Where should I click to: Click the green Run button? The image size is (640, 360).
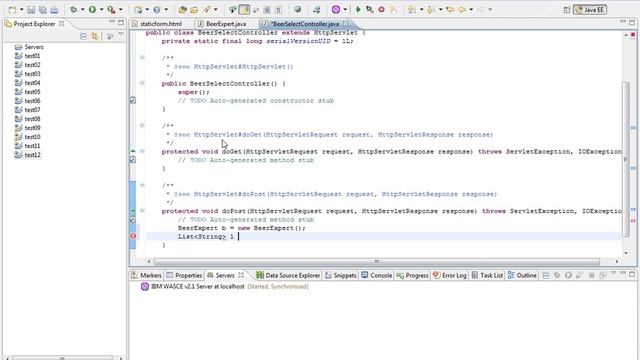(x=93, y=10)
